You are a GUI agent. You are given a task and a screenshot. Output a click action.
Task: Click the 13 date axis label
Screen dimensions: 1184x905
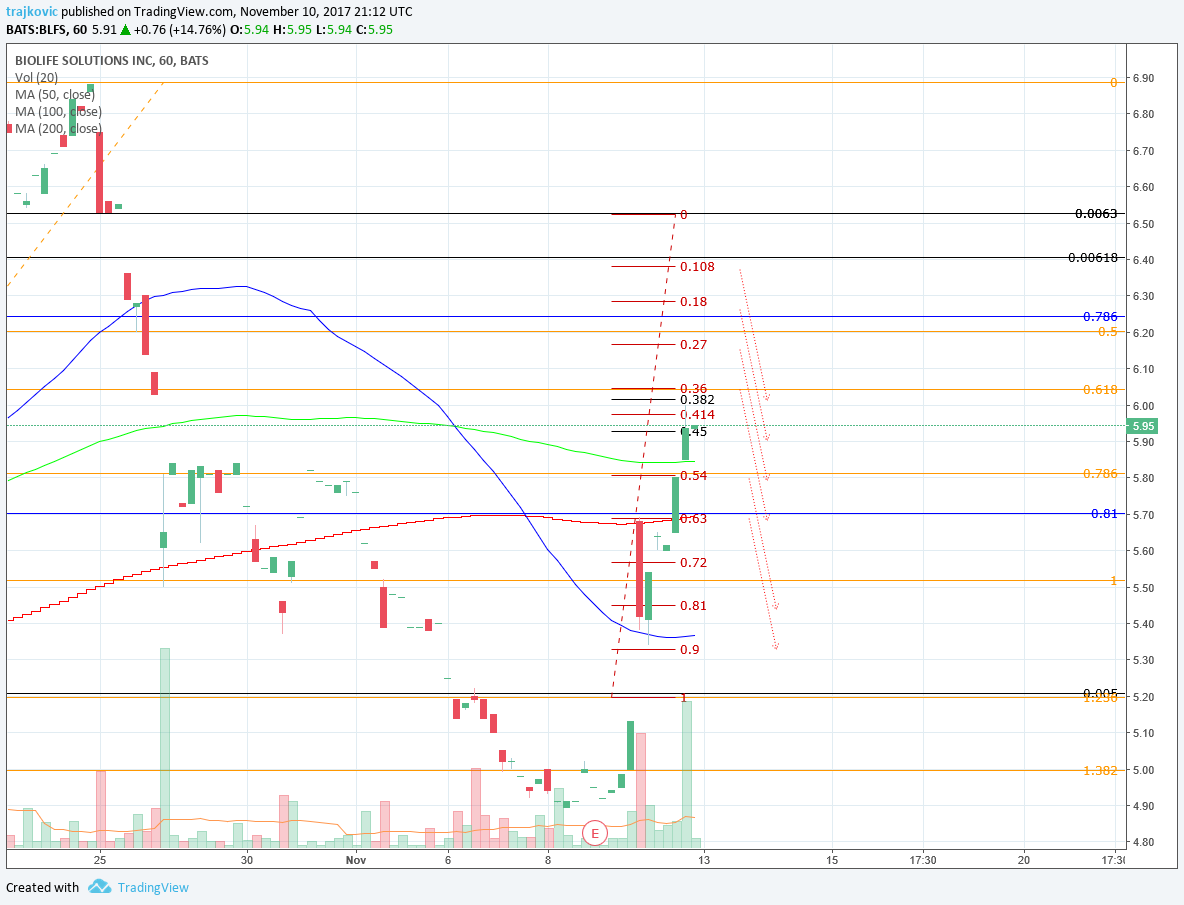704,860
